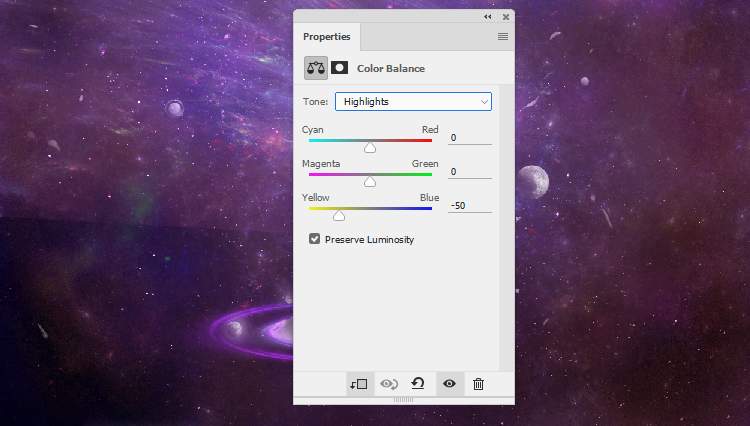Viewport: 750px width, 426px height.
Task: Select the layer mask icon
Action: [340, 68]
